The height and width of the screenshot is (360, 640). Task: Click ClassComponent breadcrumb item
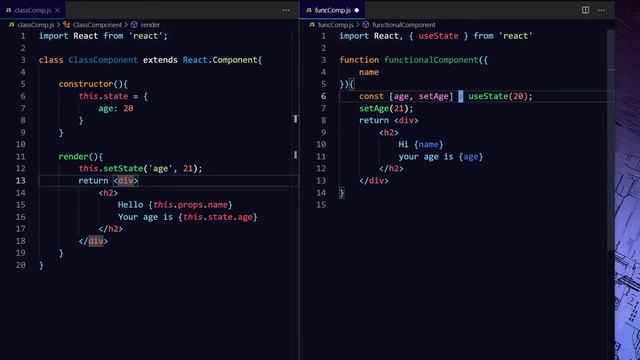[x=97, y=25]
